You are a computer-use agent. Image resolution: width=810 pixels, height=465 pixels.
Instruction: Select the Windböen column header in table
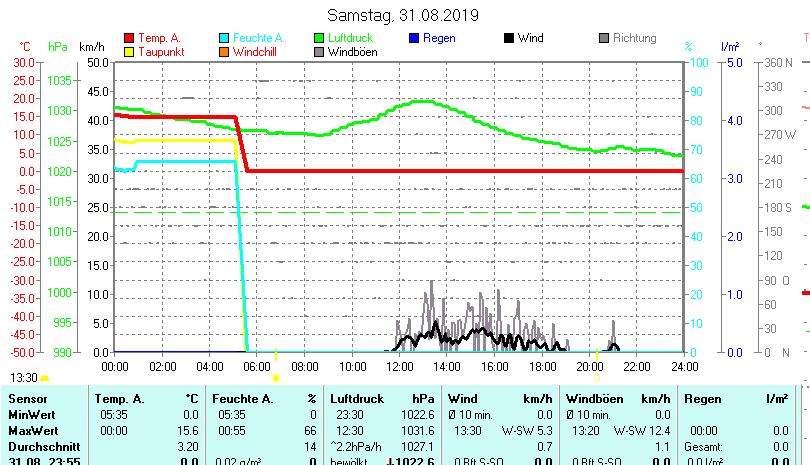point(593,399)
